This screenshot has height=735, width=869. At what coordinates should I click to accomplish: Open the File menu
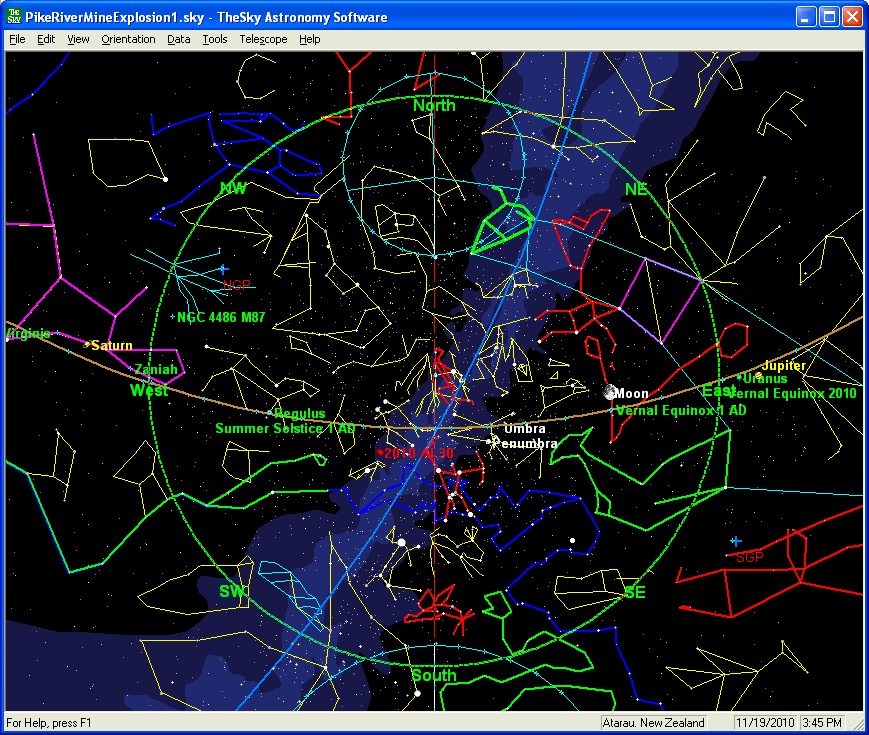pyautogui.click(x=17, y=39)
